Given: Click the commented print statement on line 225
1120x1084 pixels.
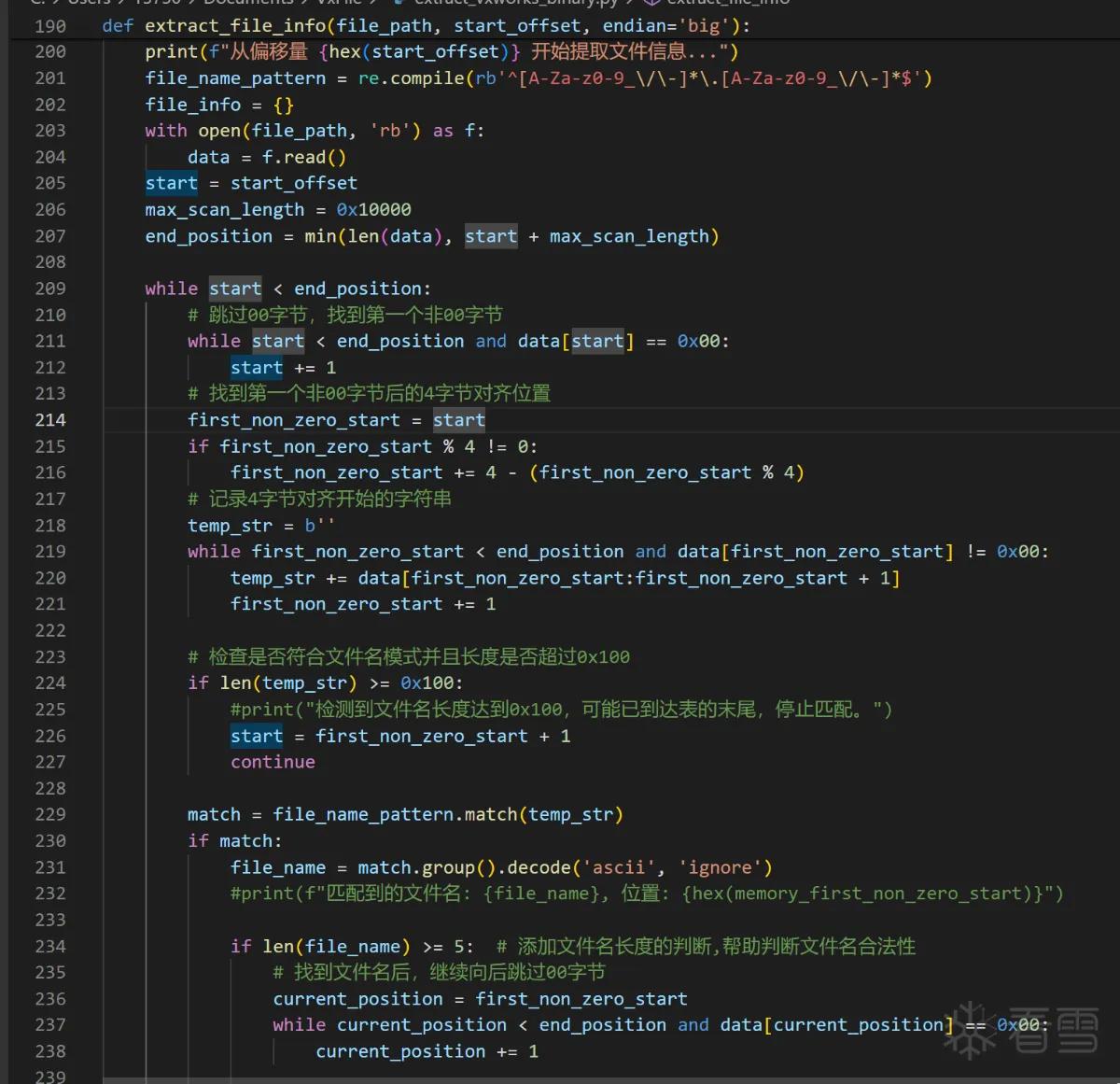Looking at the screenshot, I should pos(561,710).
